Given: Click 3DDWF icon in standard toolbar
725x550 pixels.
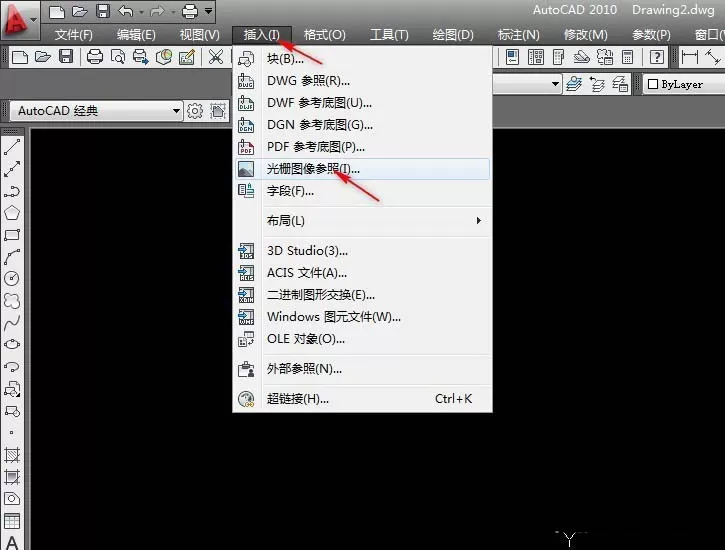Looking at the screenshot, I should click(164, 57).
